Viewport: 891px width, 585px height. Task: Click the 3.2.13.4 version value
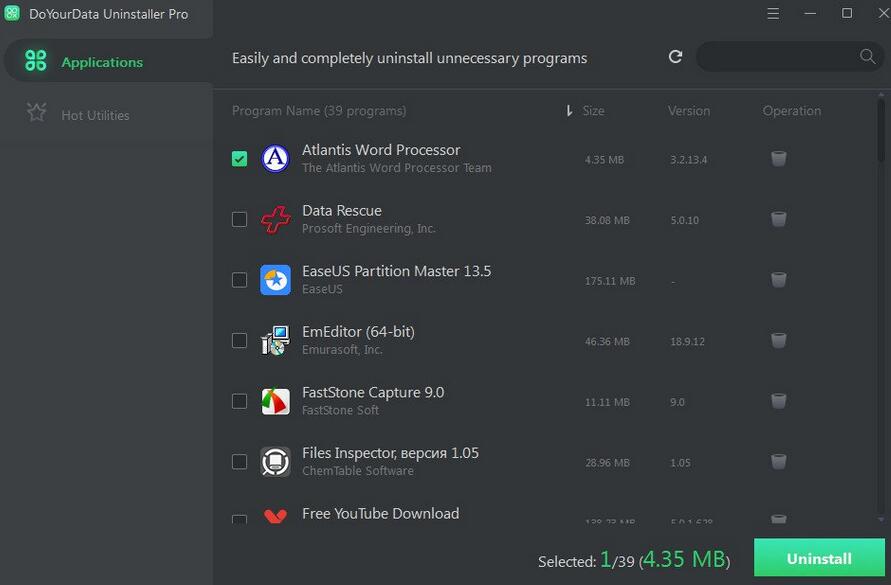[688, 160]
